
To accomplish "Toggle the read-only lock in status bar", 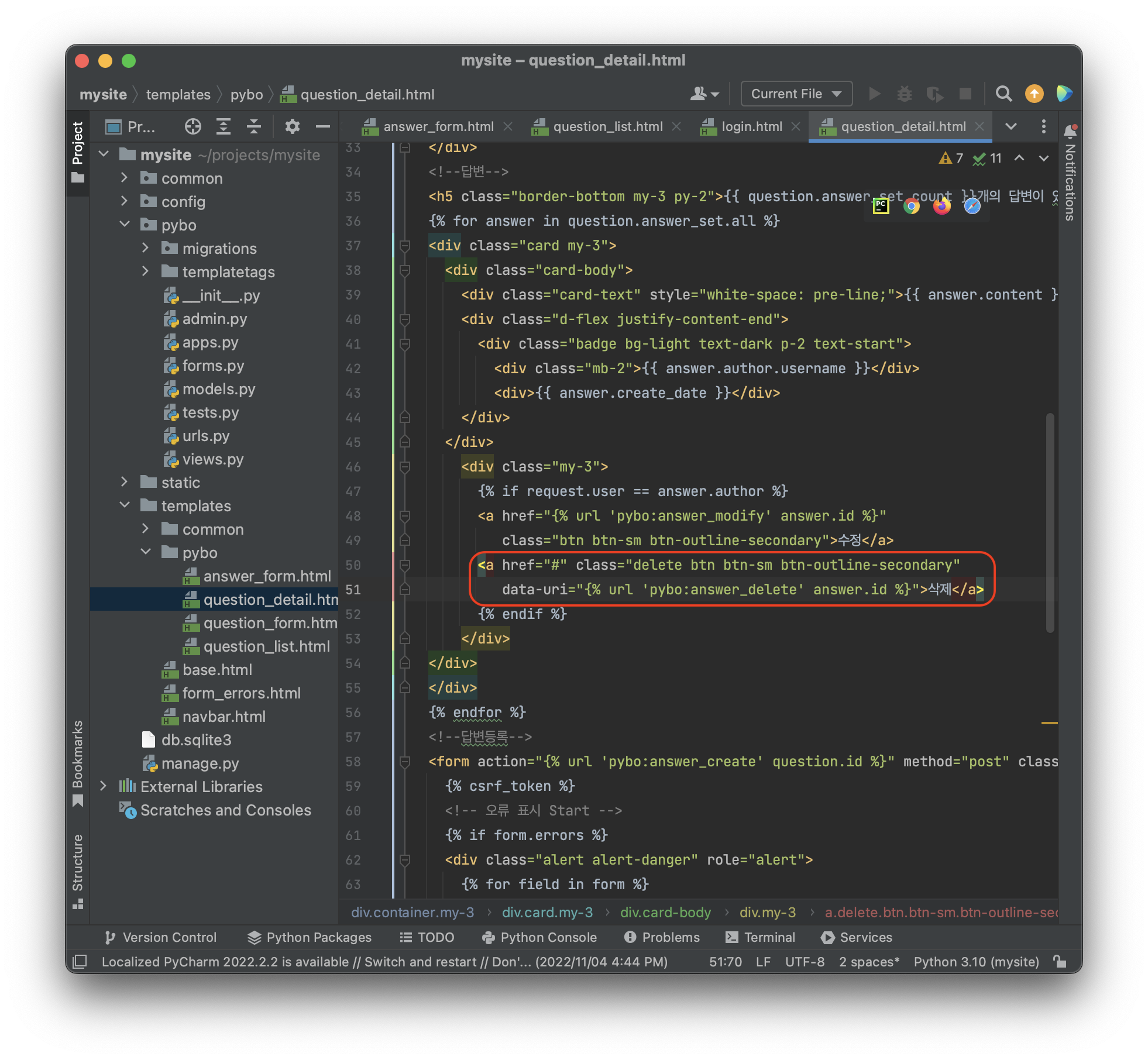I will (x=1060, y=962).
